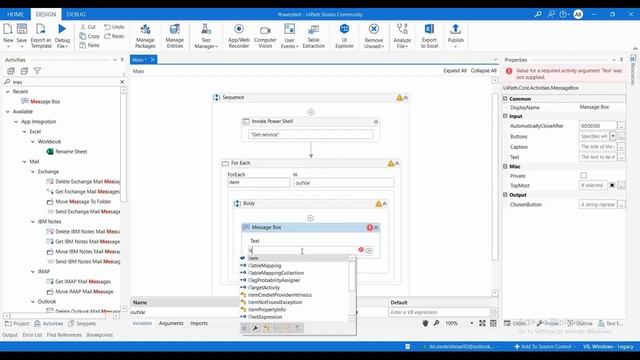Viewport: 640px width, 360px height.
Task: Copy the selected activity
Action: coord(89,36)
